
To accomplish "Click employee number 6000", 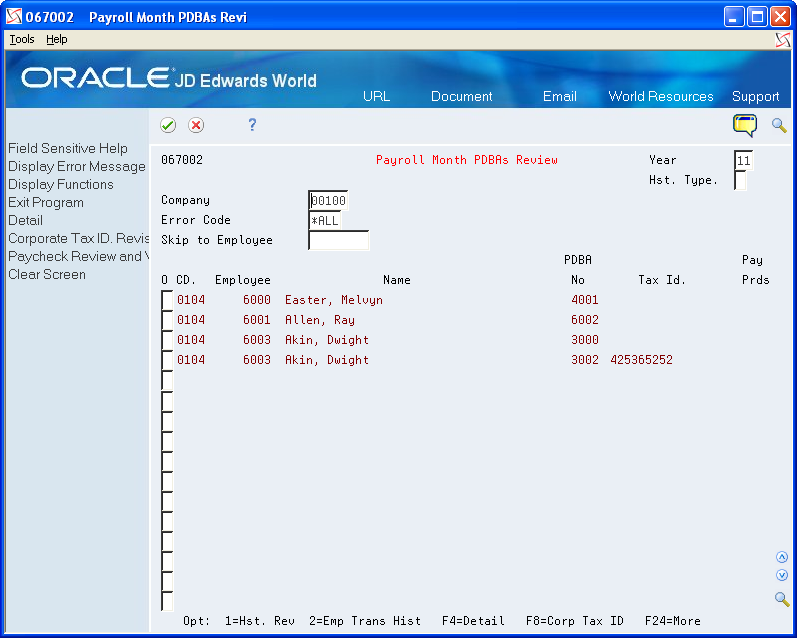I will (257, 300).
